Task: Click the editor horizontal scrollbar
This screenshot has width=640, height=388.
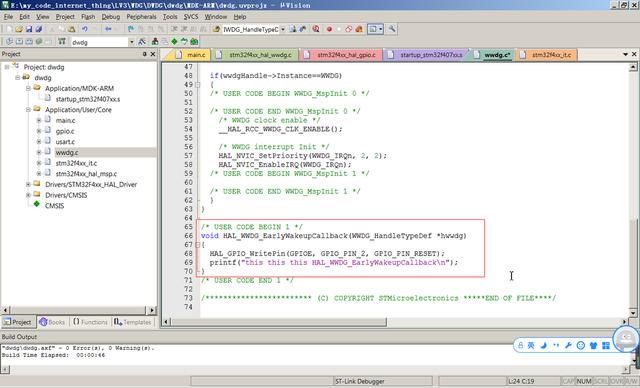Action: tap(395, 322)
